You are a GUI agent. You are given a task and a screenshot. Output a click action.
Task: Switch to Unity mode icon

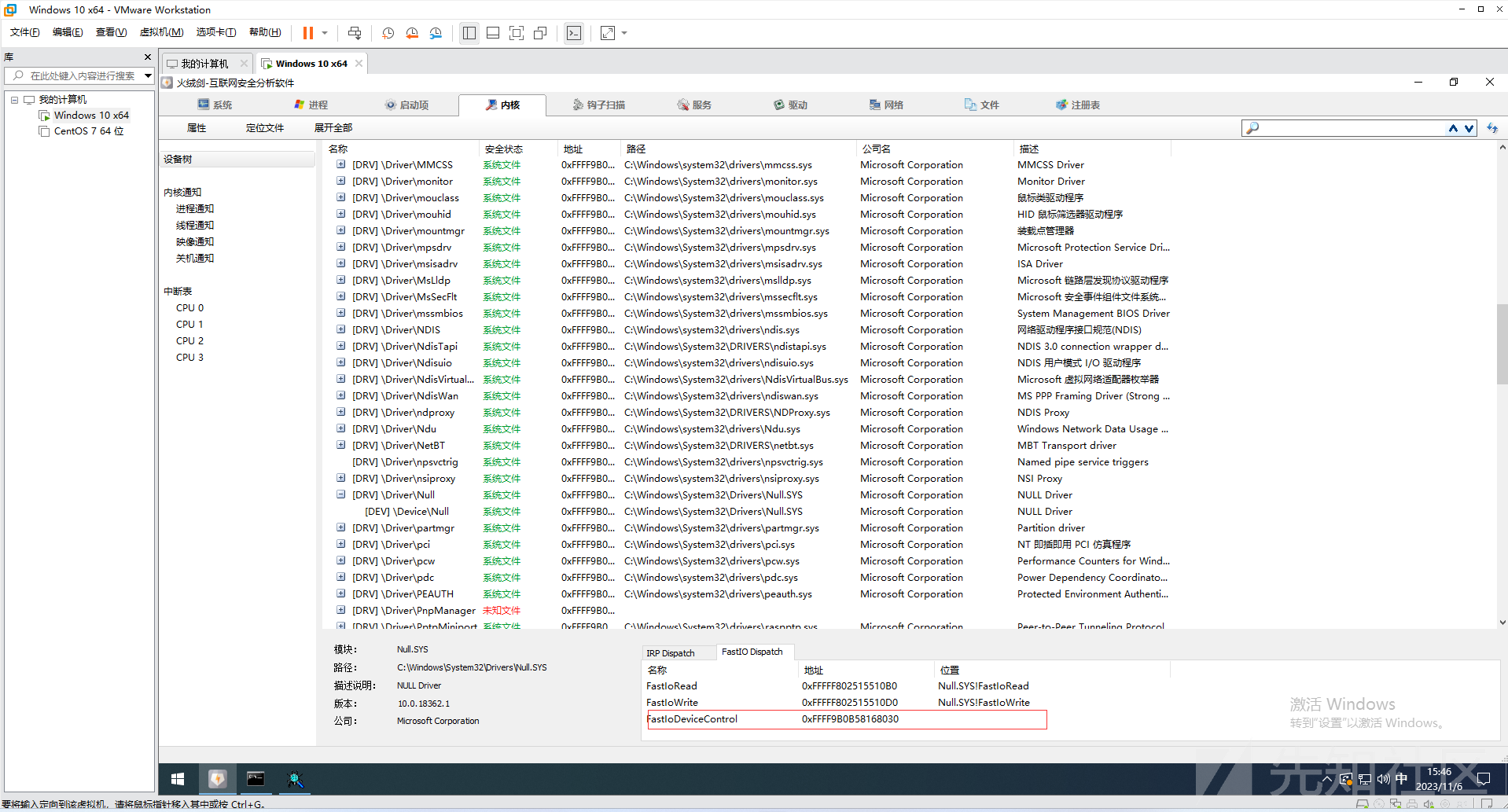(540, 33)
